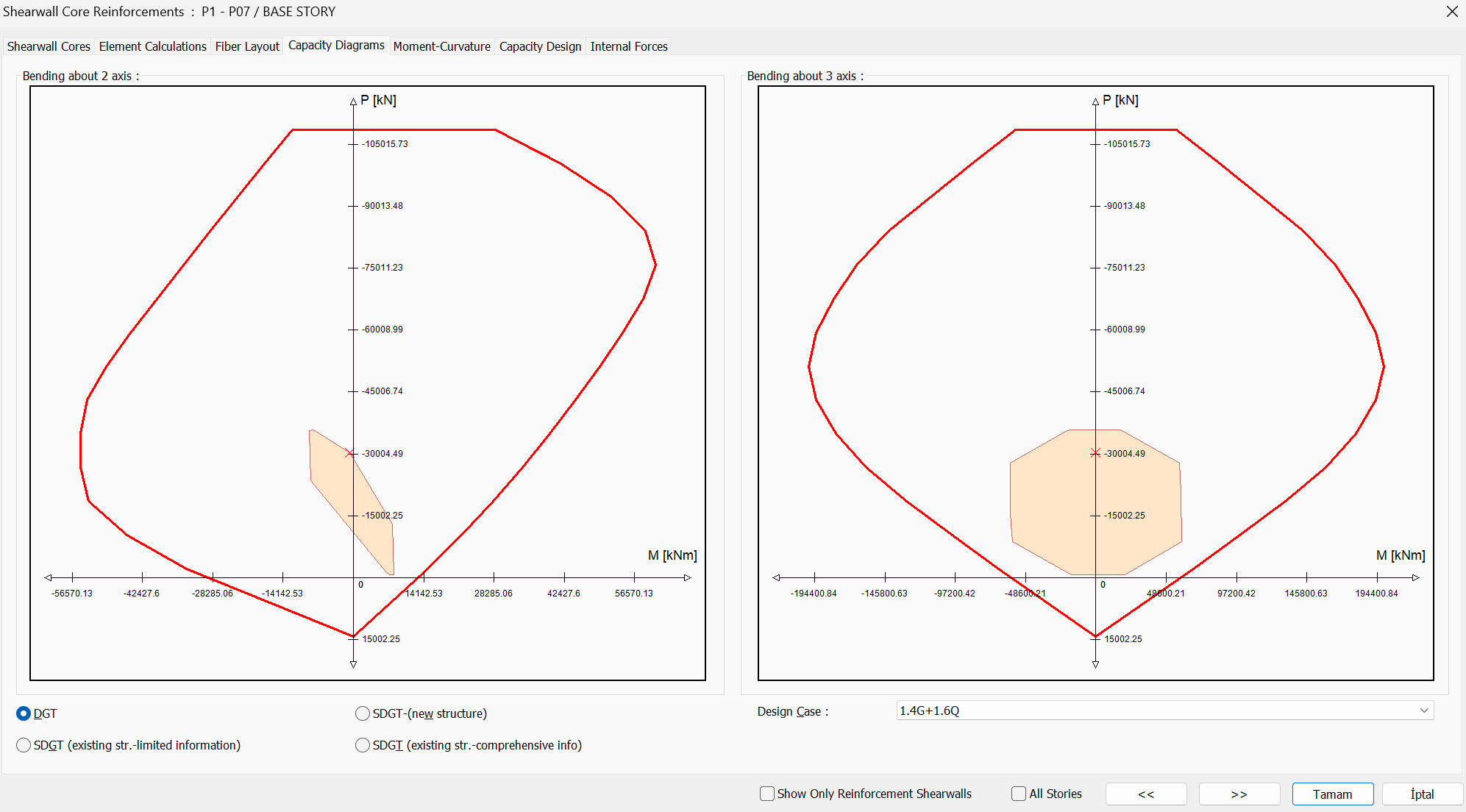
Task: Open the Moment-Curvature tab
Action: [441, 46]
